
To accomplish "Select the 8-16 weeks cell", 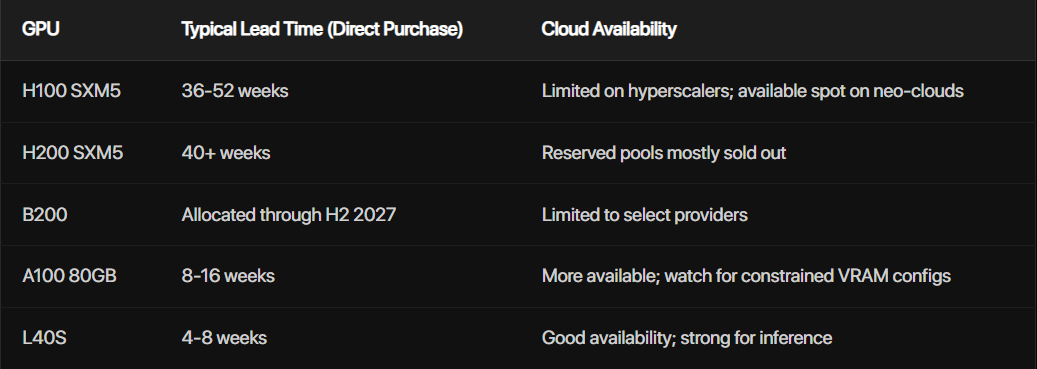I will pos(228,276).
